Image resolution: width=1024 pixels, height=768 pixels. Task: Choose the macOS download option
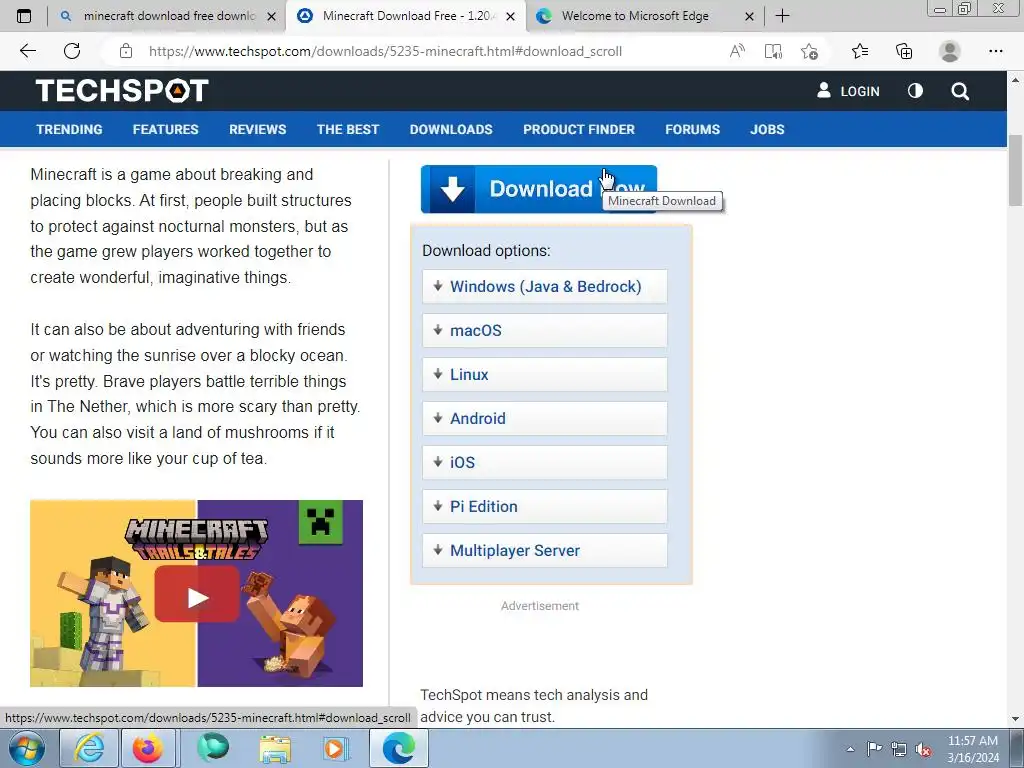[545, 330]
